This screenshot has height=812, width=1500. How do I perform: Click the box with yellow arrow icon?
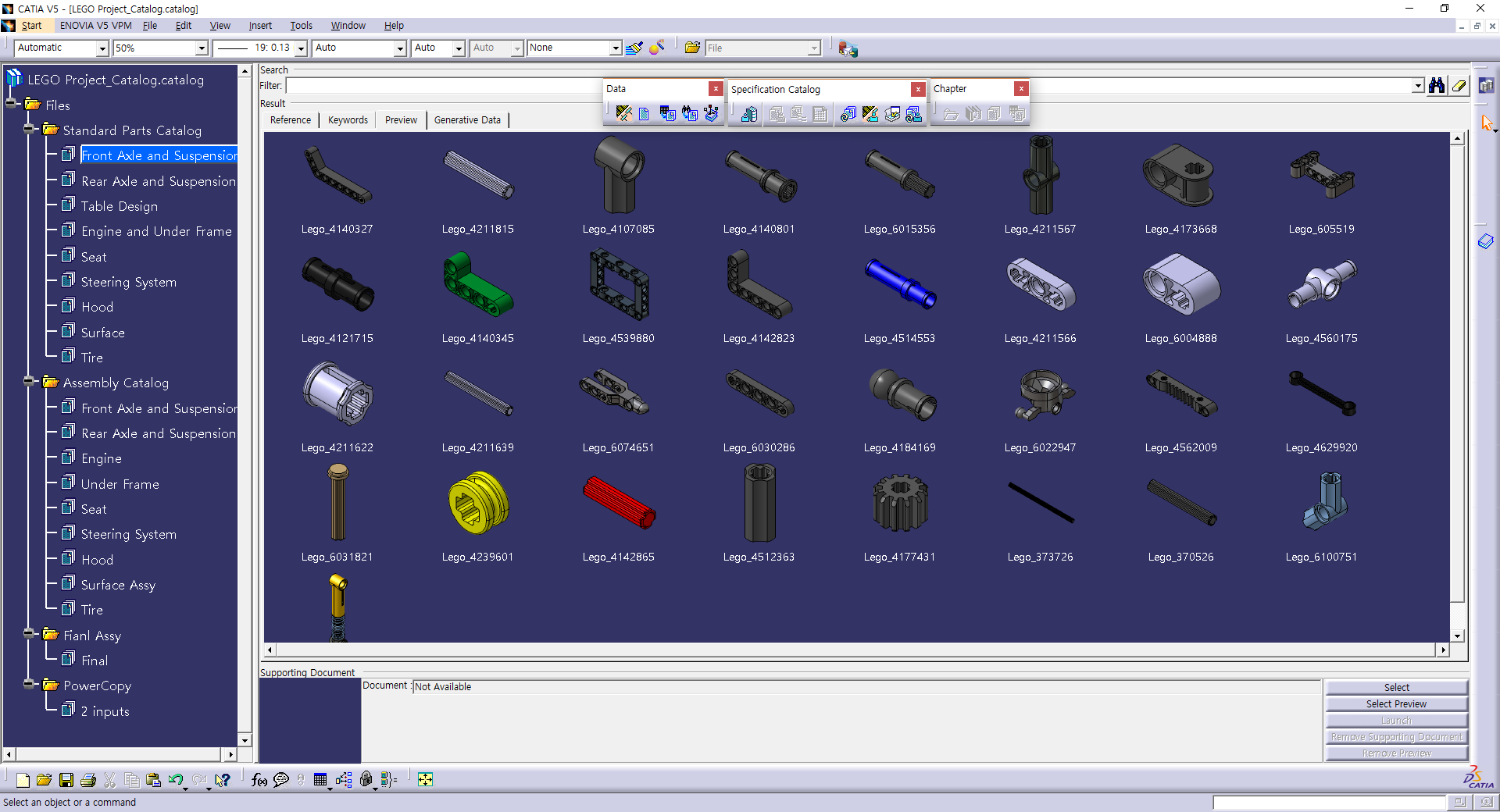point(892,115)
